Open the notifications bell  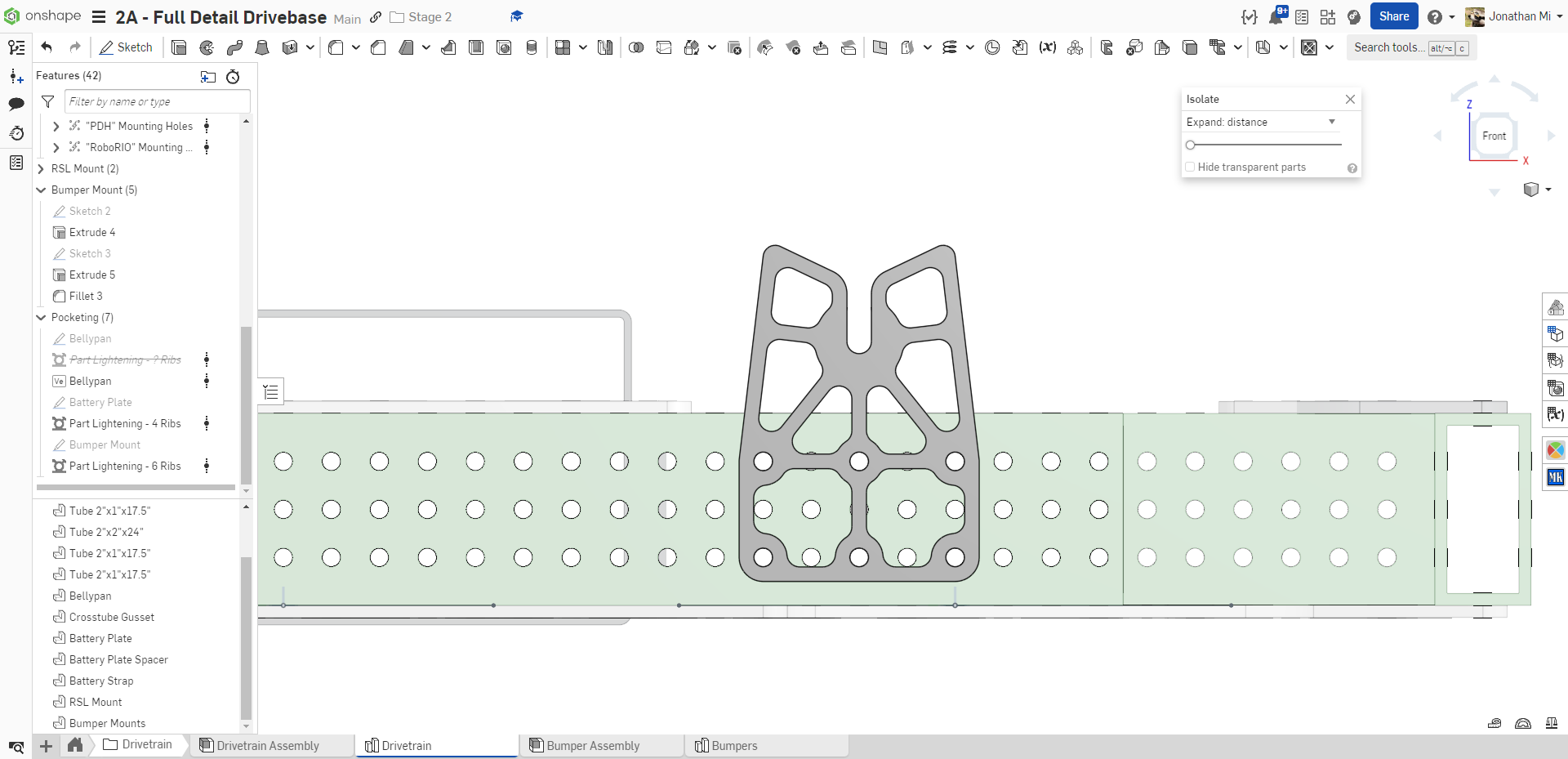1276,17
